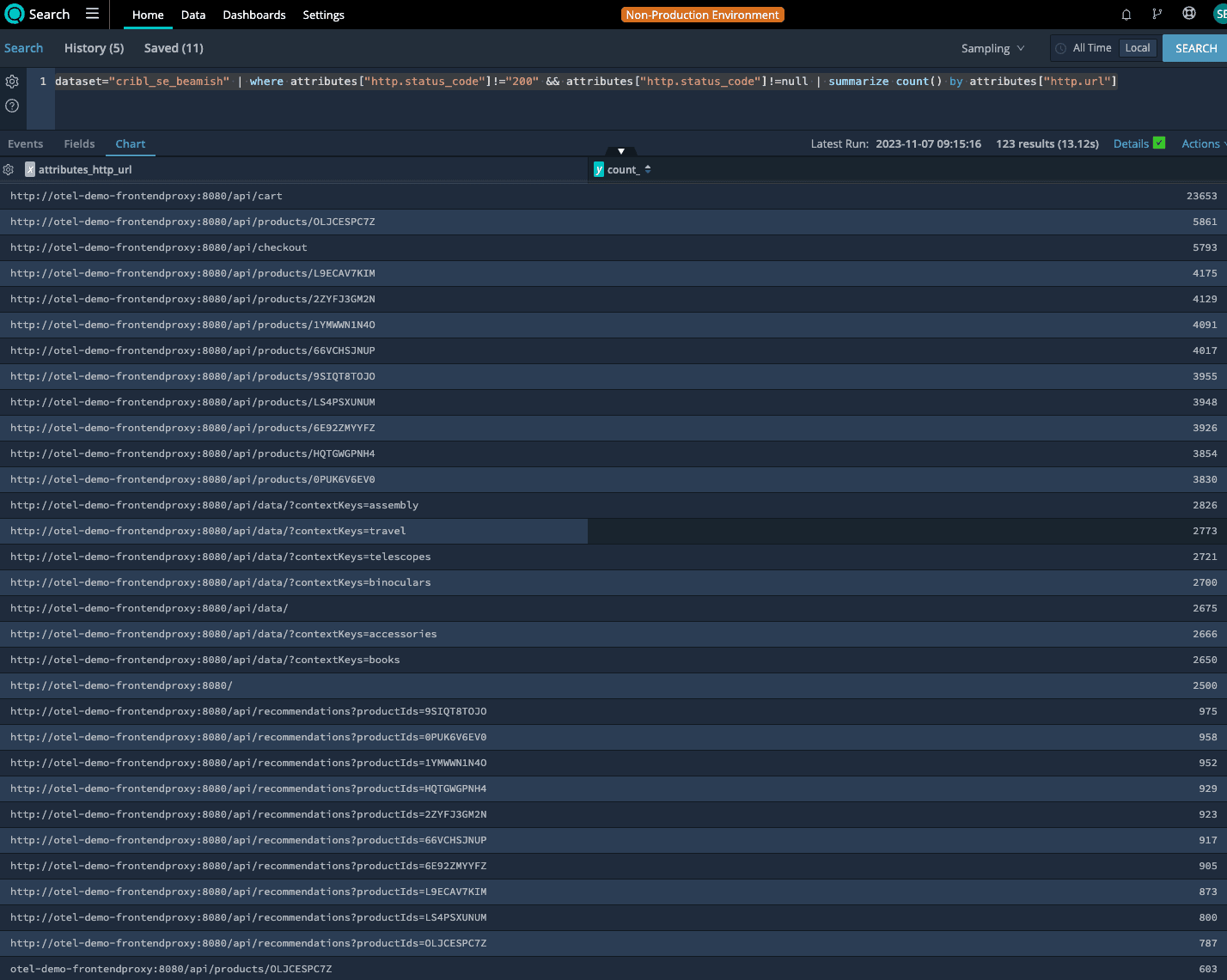This screenshot has height=980, width=1227.
Task: Open the version control branch icon
Action: click(1157, 15)
